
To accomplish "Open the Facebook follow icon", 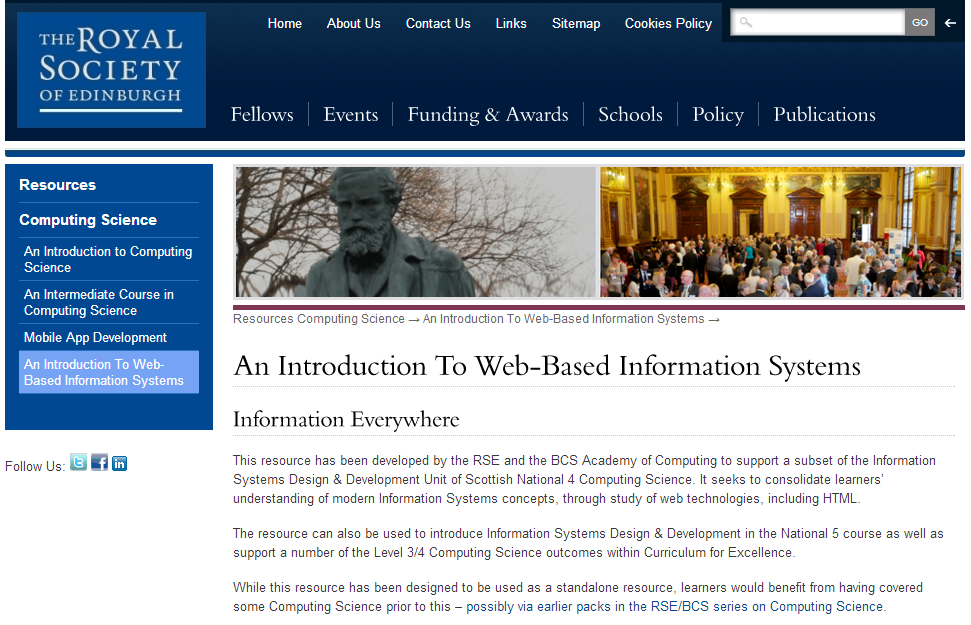I will pyautogui.click(x=99, y=462).
